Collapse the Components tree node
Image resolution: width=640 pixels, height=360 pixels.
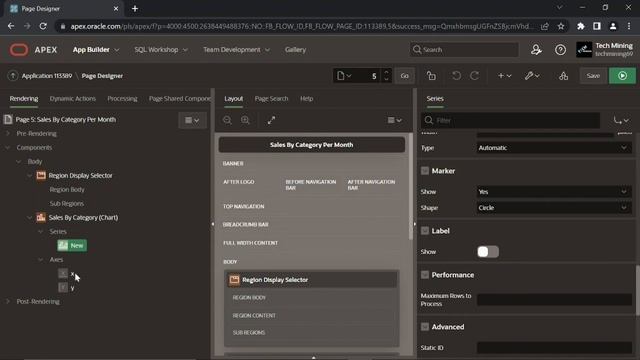[8, 147]
